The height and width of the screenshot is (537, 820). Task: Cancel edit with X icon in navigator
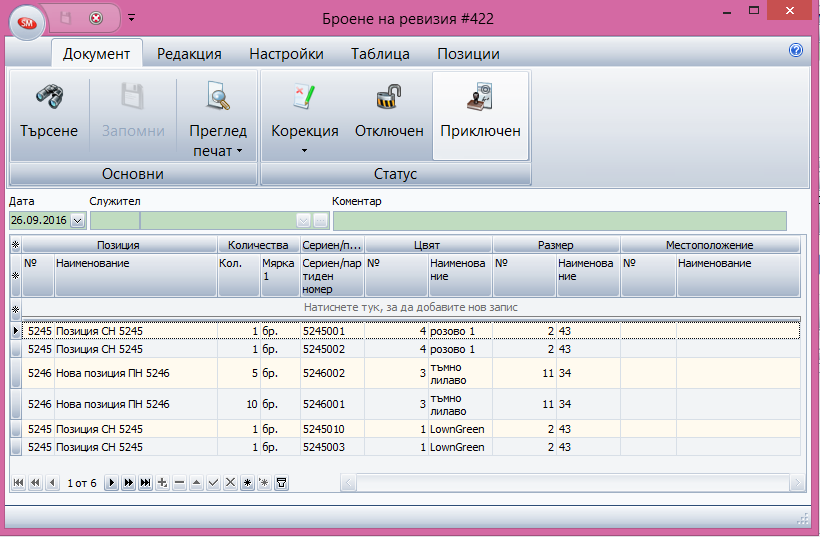pyautogui.click(x=230, y=483)
